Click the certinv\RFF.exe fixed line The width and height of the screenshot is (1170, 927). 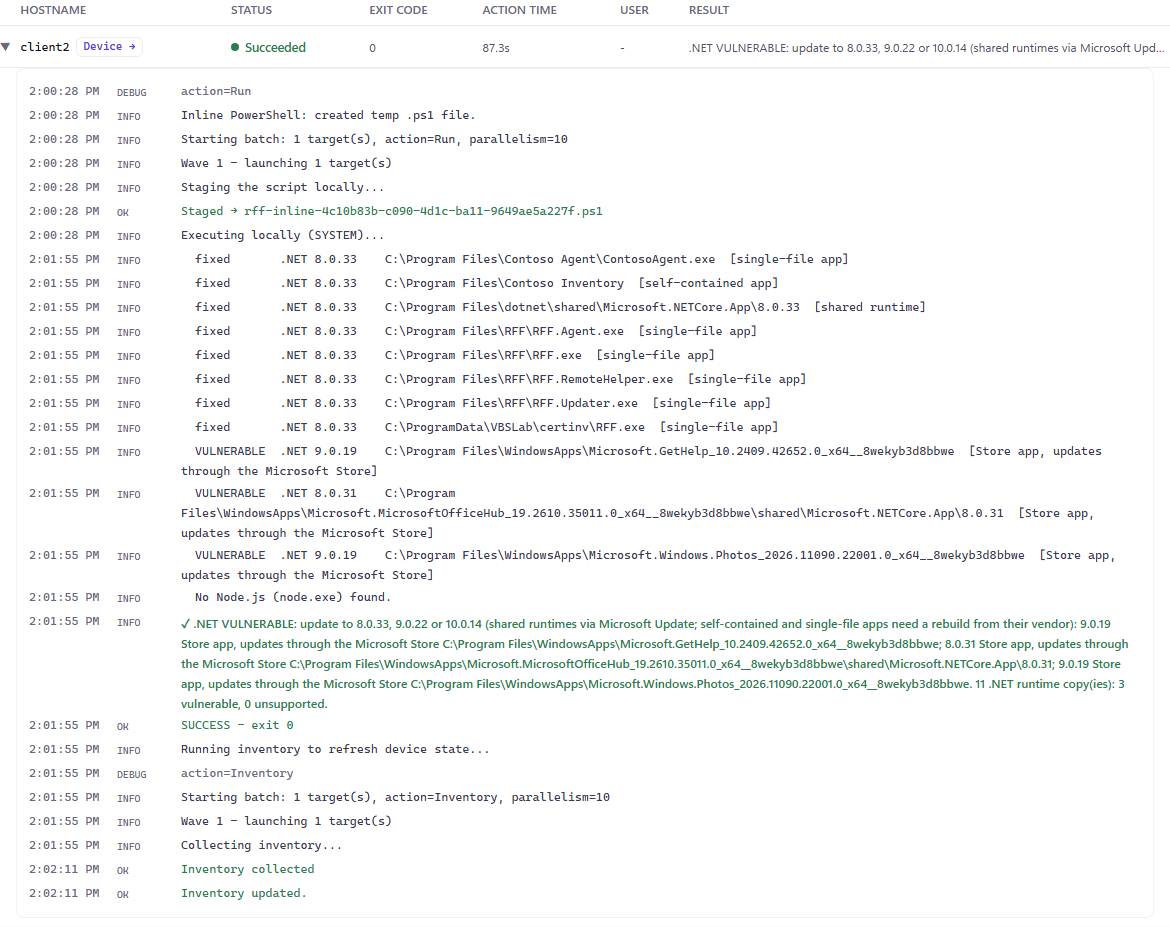486,427
